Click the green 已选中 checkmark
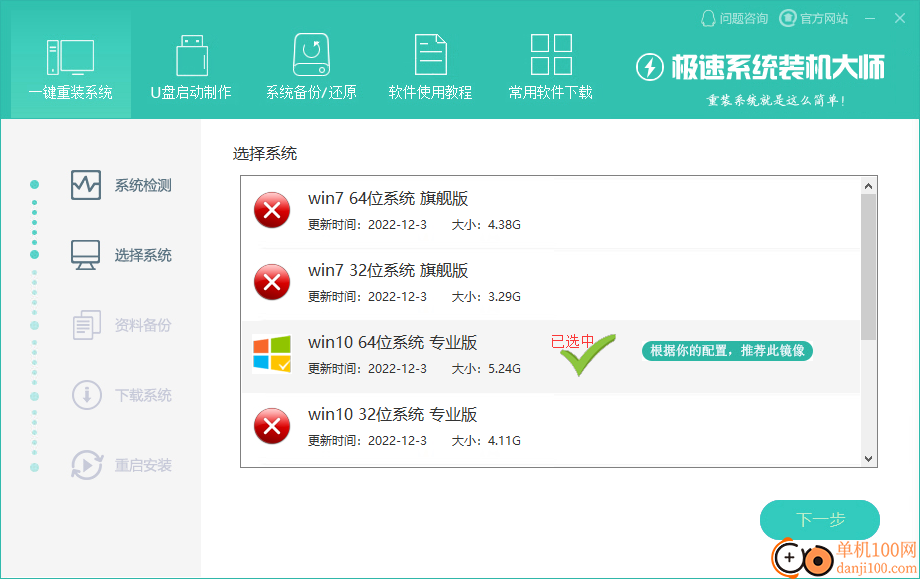Viewport: 920px width, 579px height. [586, 354]
